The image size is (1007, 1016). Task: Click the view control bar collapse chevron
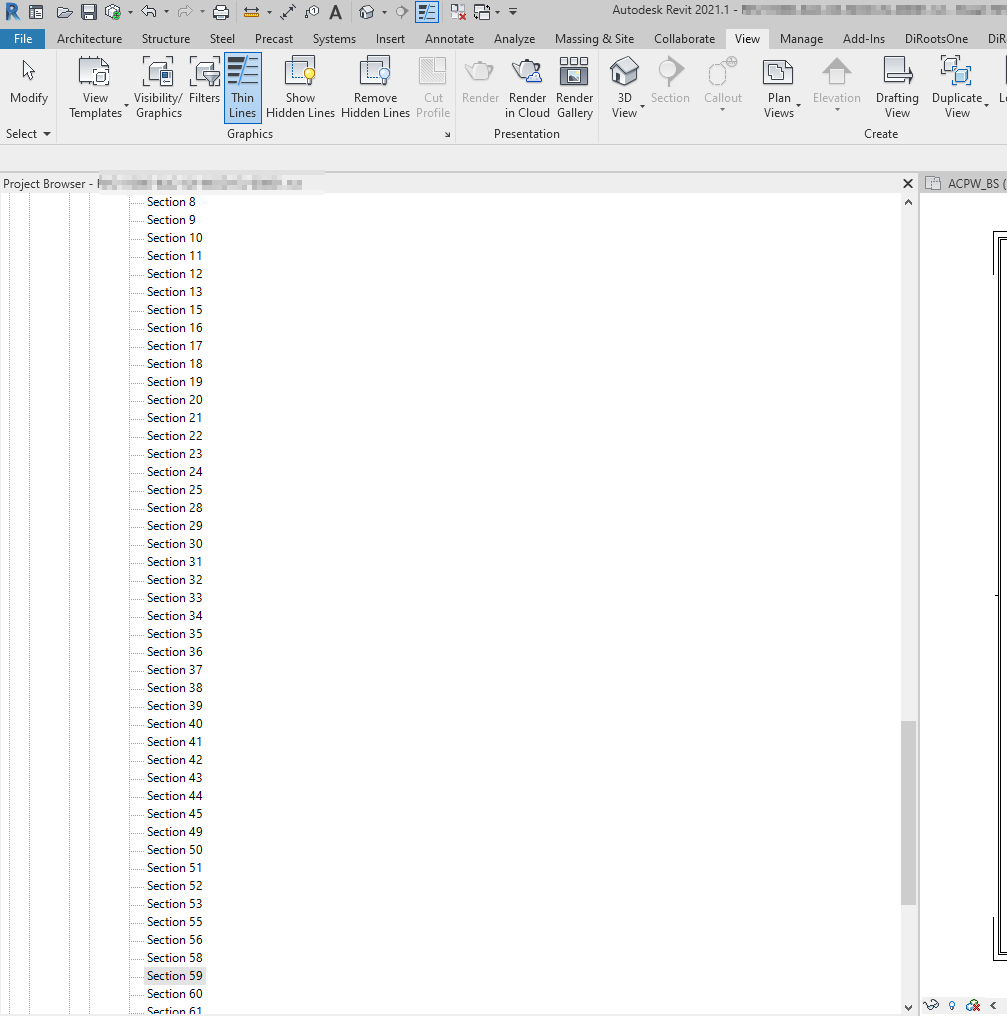[993, 1006]
